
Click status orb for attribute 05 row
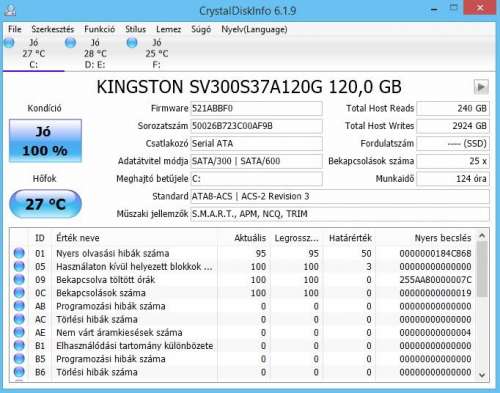coord(19,266)
